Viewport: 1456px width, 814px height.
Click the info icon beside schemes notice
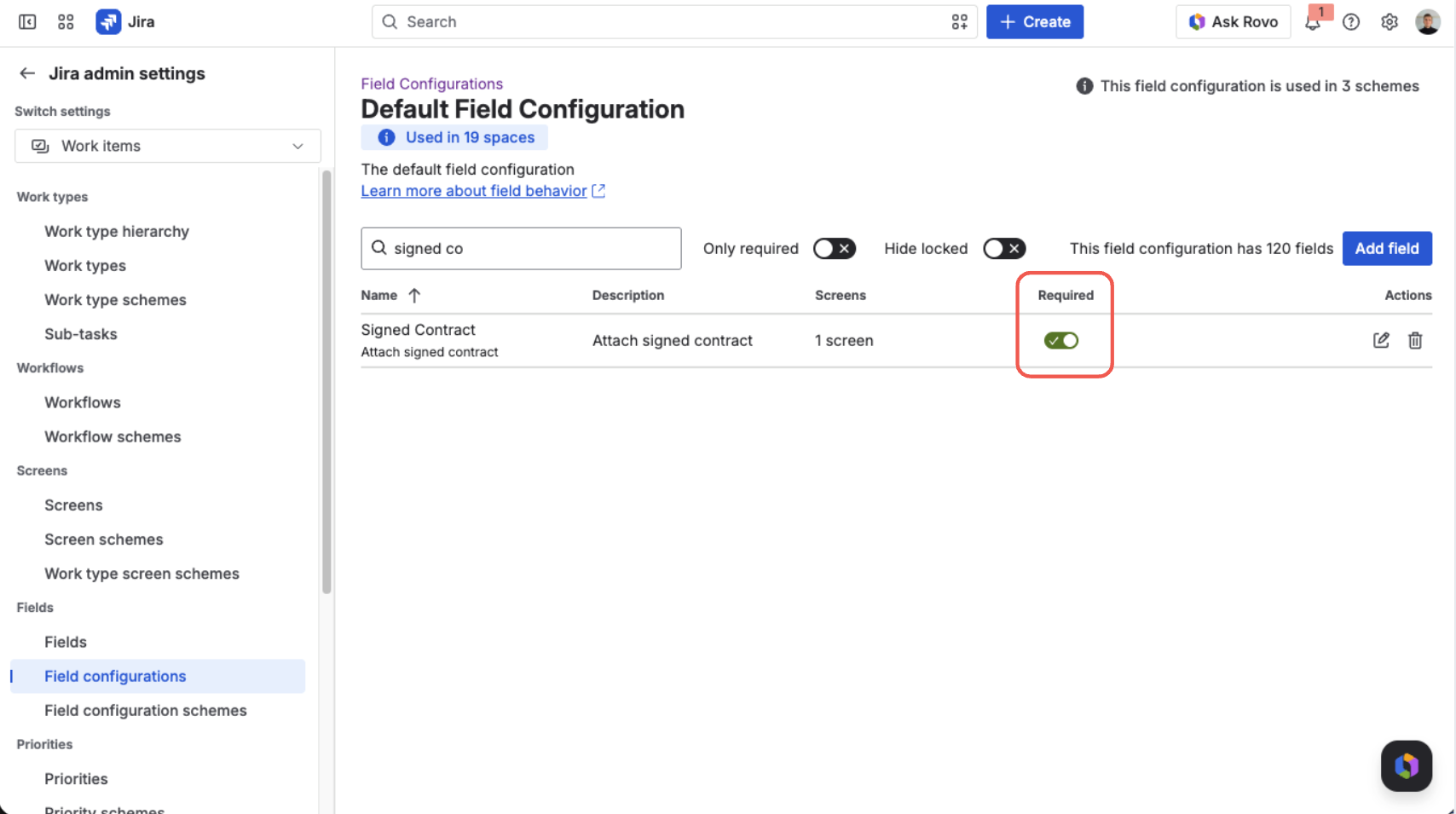(1084, 86)
